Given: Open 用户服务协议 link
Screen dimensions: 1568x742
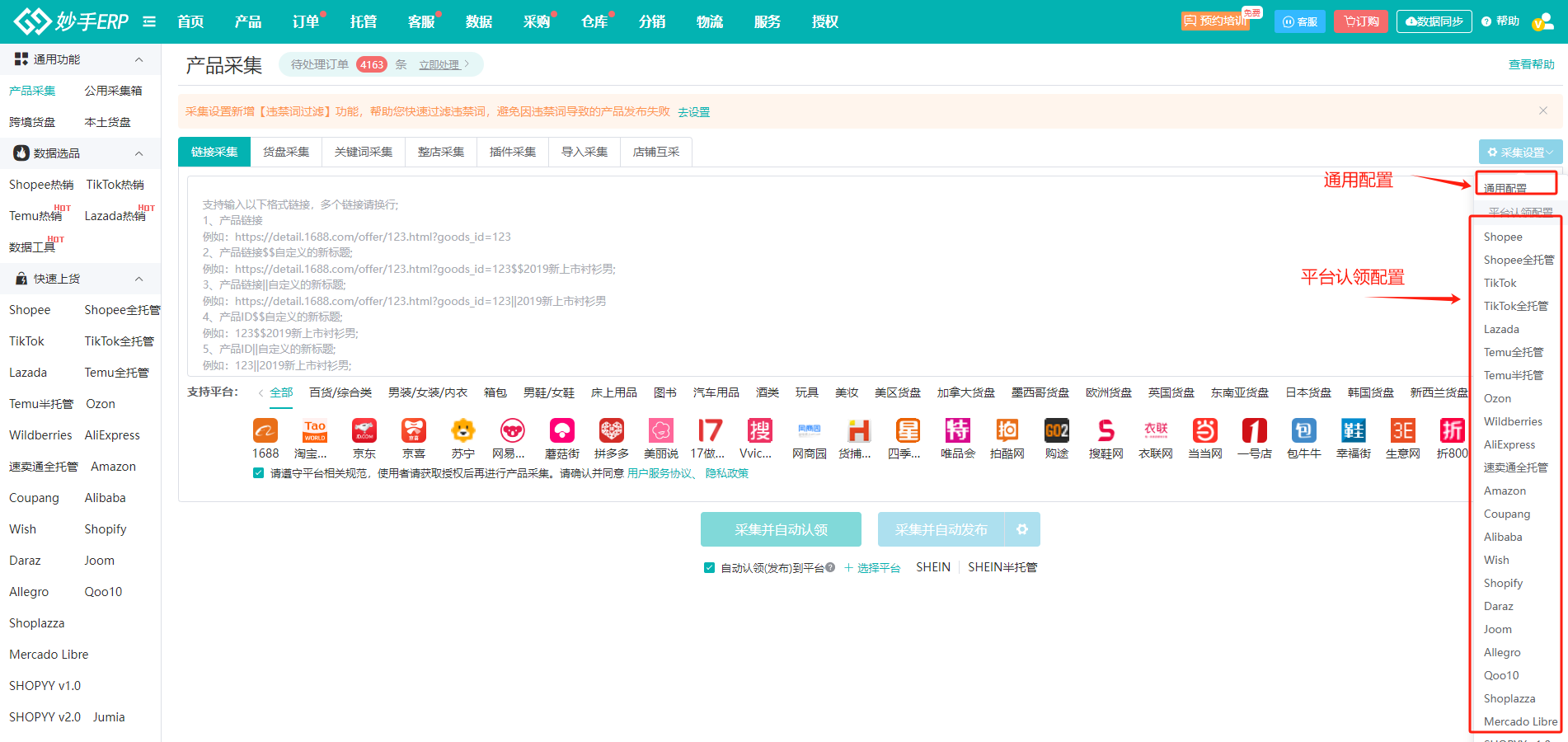Looking at the screenshot, I should tap(660, 473).
